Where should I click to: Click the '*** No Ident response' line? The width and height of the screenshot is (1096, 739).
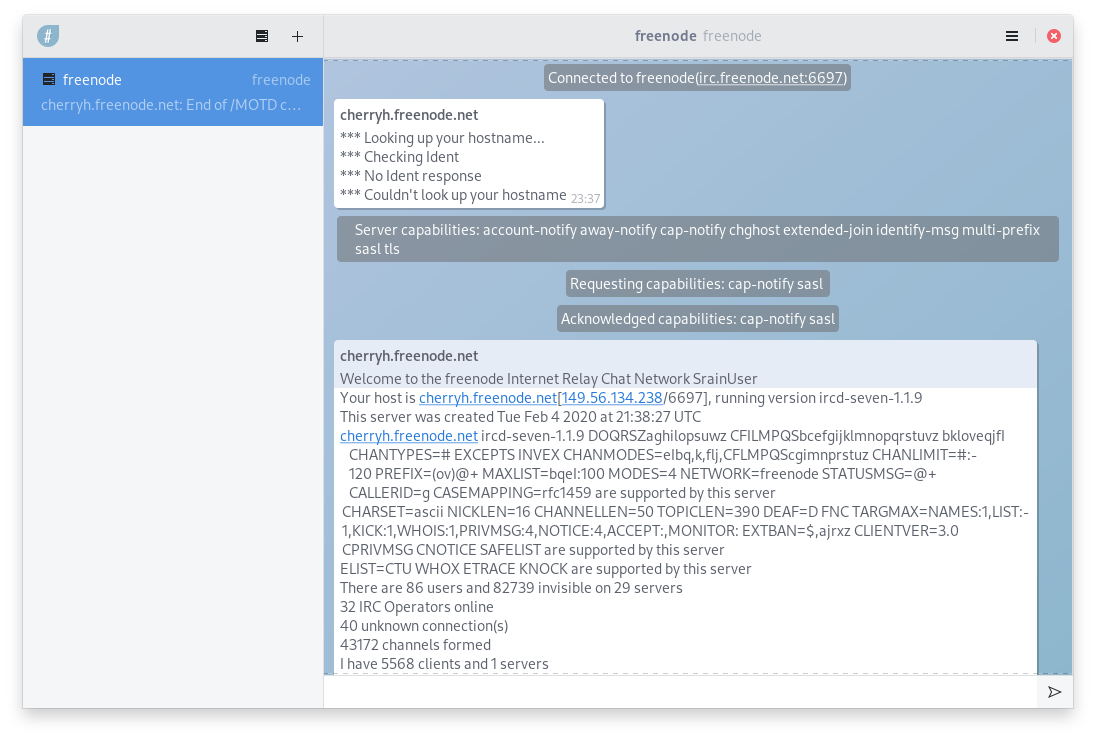coord(410,175)
